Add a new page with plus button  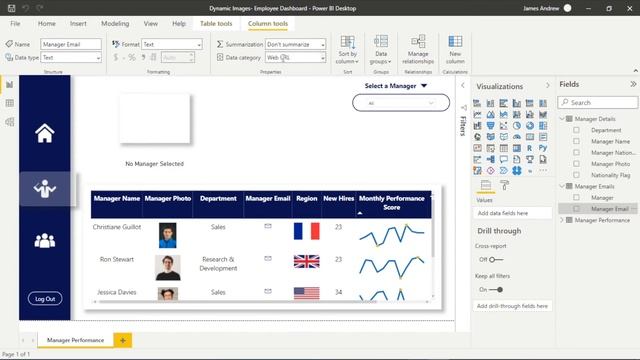tap(122, 340)
